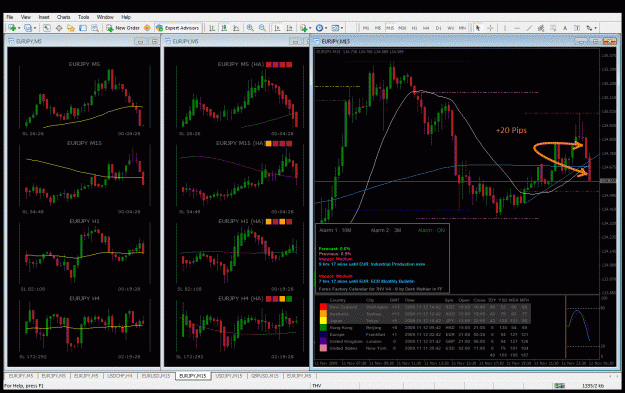Open the Profiles toolbar icon

coord(28,28)
